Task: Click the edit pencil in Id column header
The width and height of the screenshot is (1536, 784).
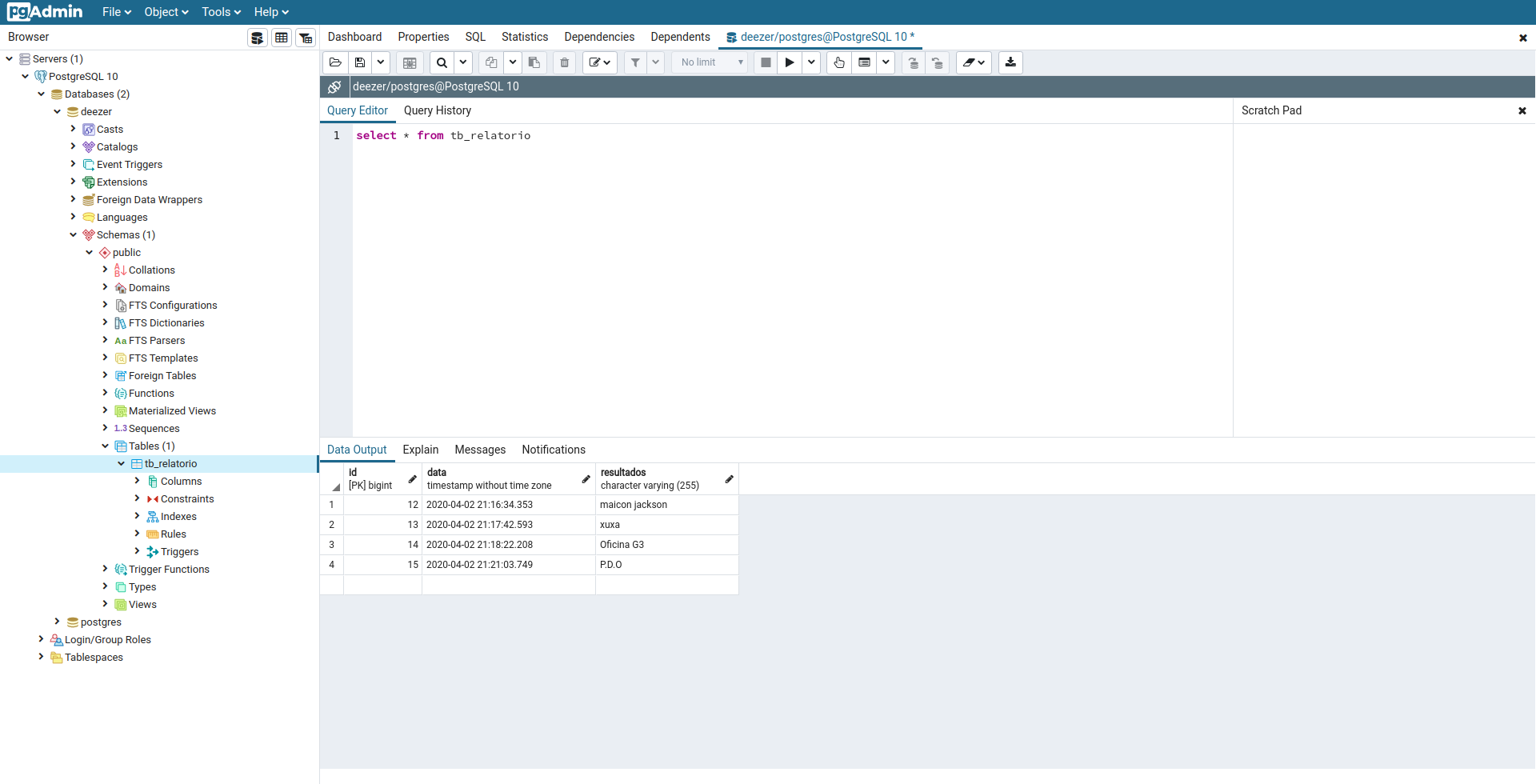Action: point(412,479)
